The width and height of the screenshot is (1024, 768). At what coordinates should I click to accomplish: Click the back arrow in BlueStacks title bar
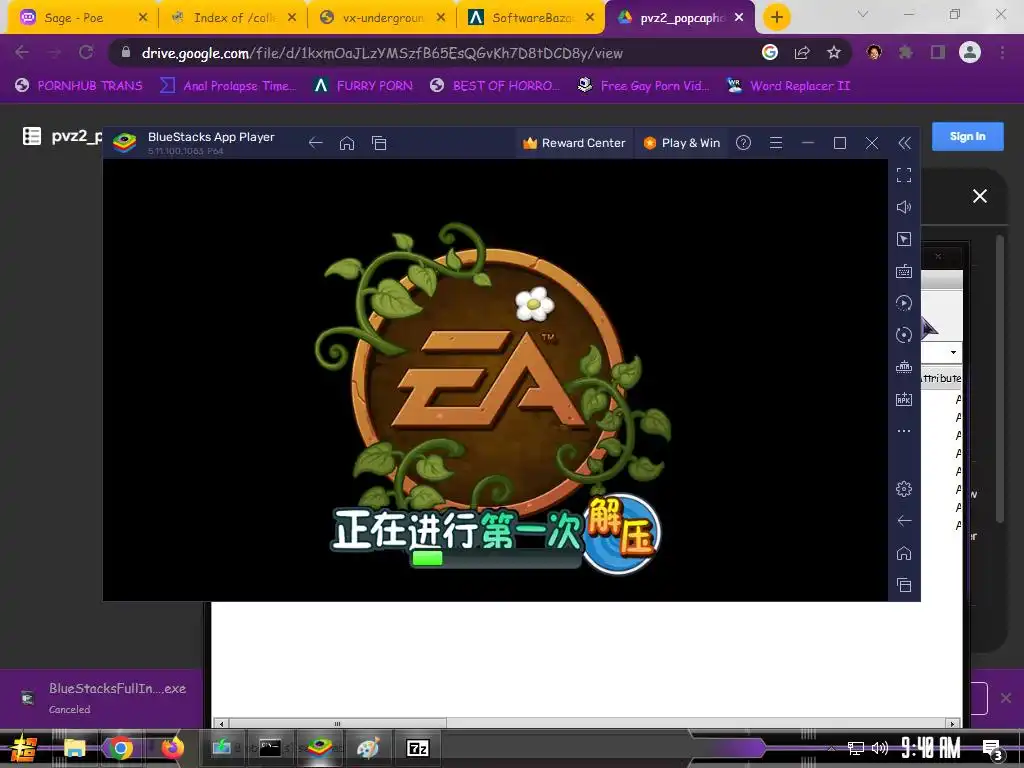coord(315,143)
